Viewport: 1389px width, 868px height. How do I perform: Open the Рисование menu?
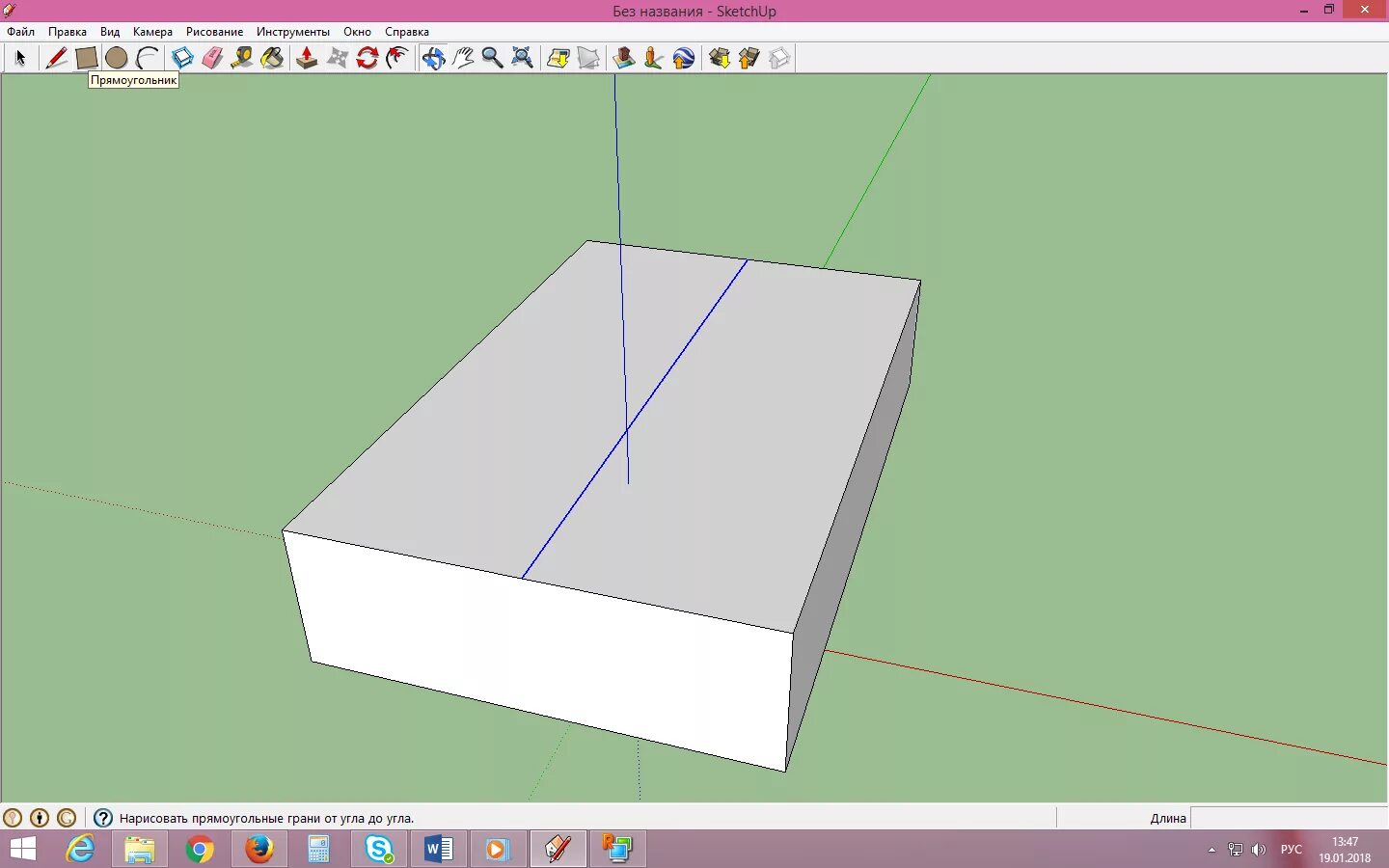pos(214,32)
